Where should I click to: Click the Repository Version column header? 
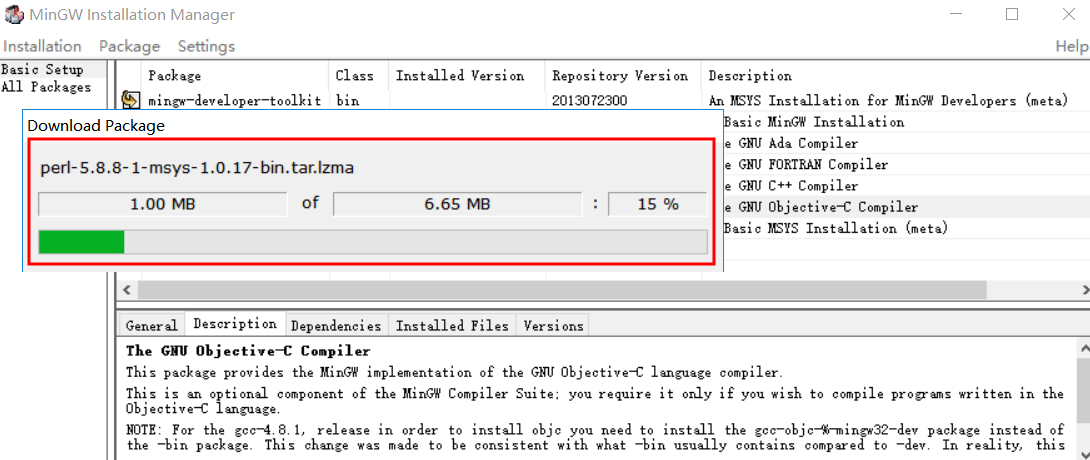(x=624, y=76)
